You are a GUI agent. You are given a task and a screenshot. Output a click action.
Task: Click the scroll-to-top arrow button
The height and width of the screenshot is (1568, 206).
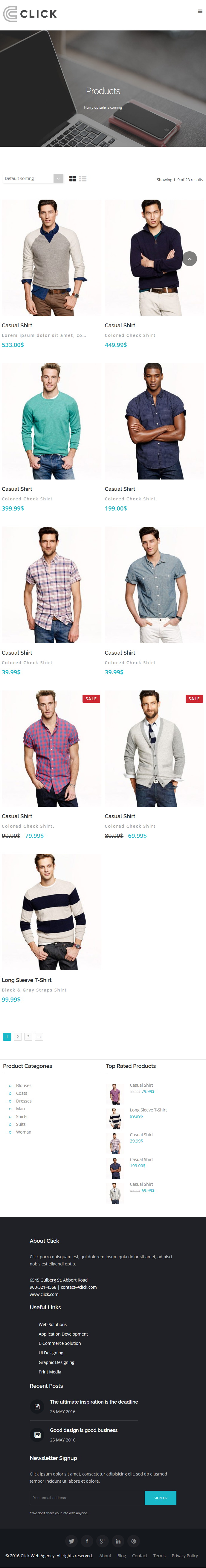tap(190, 259)
